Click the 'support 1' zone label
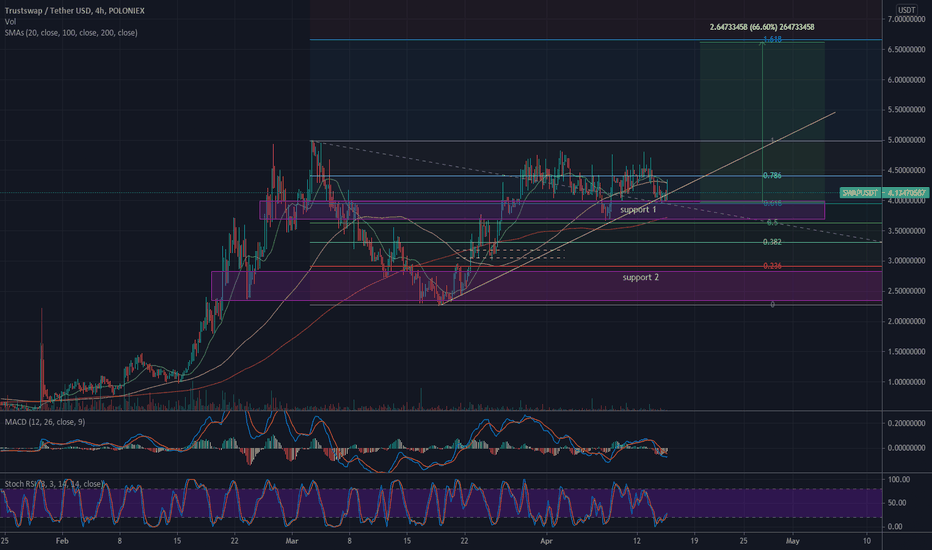Viewport: 932px width, 550px height. coord(638,210)
